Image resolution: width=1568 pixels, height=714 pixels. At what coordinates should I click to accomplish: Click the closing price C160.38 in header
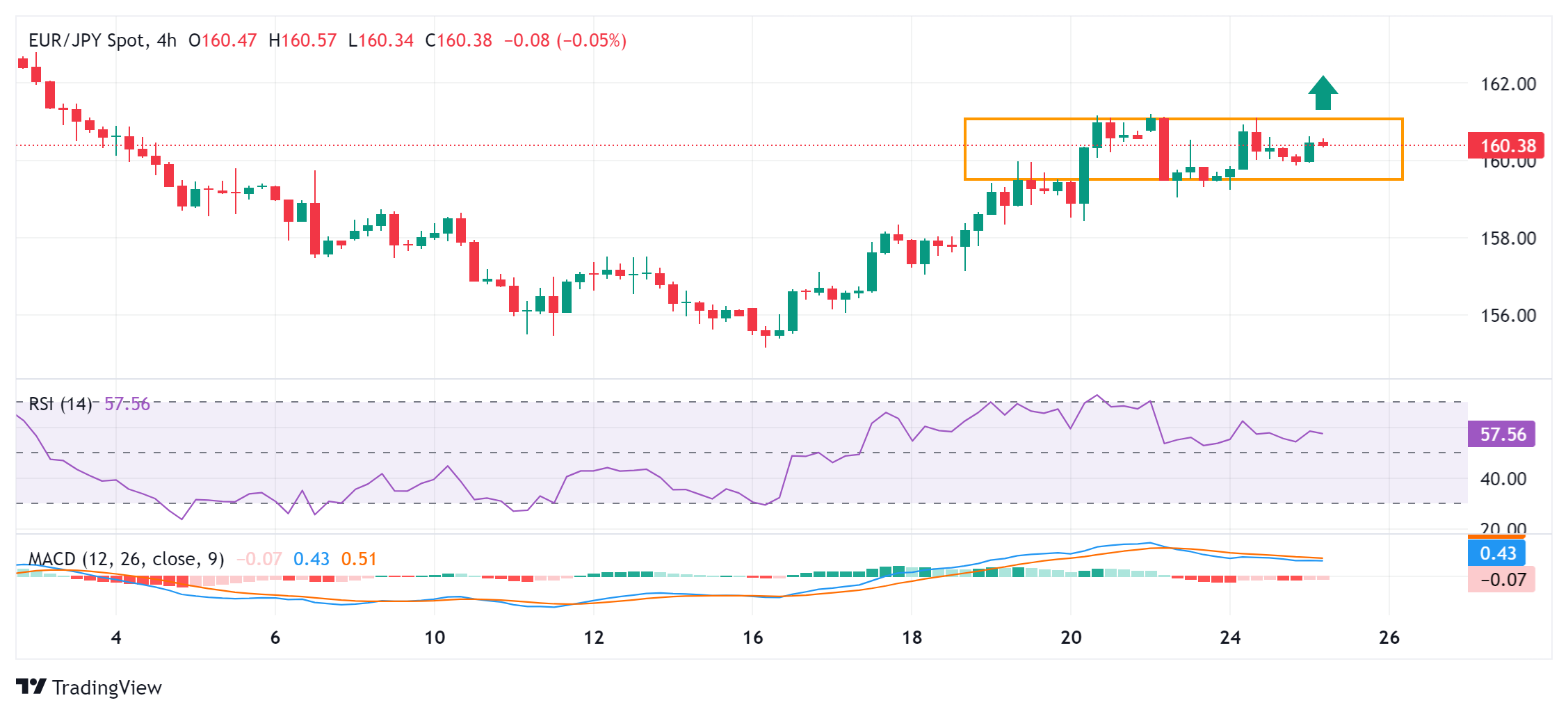pyautogui.click(x=458, y=40)
